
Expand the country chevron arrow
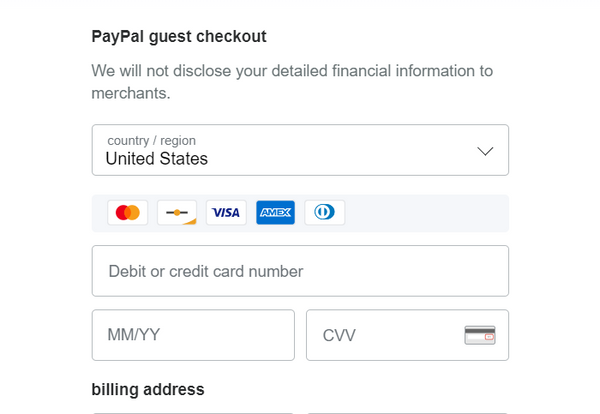pos(485,151)
